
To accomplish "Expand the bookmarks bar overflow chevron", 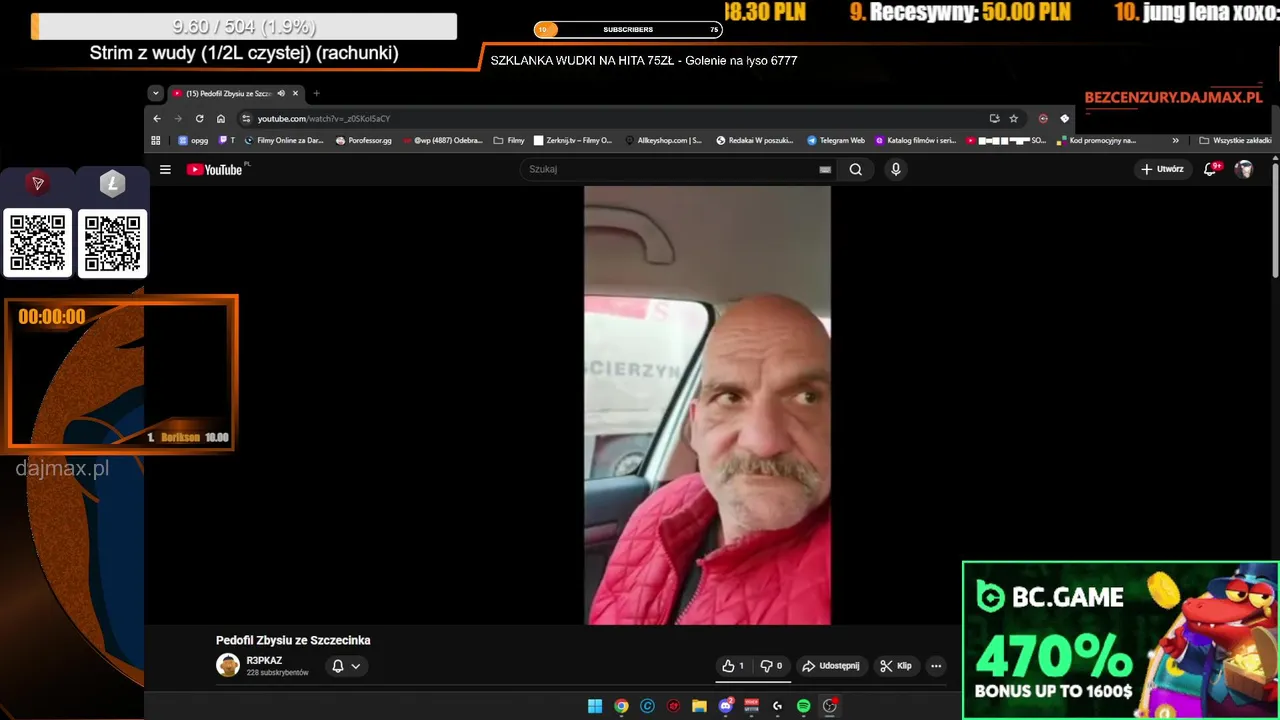I will tap(1176, 141).
